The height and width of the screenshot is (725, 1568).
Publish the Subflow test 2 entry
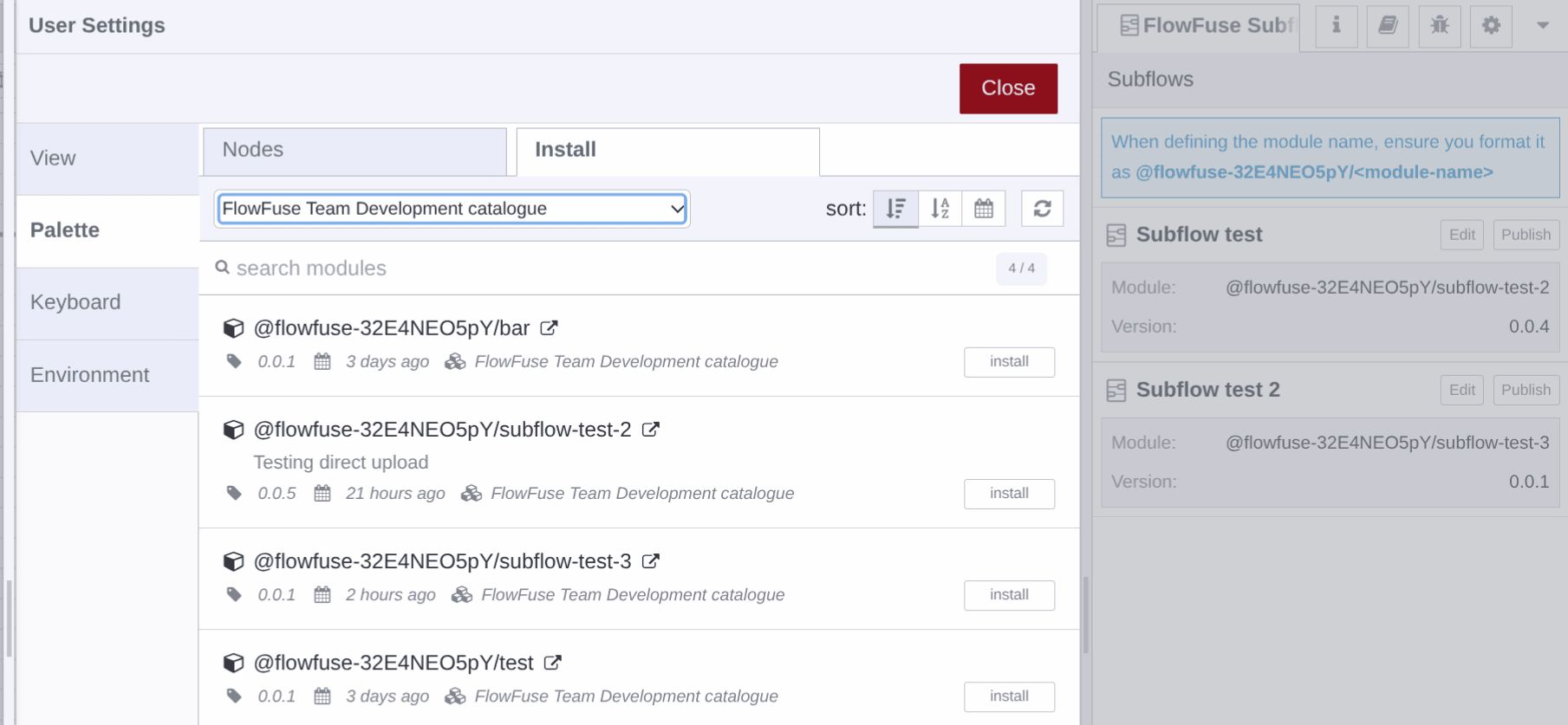[x=1526, y=390]
